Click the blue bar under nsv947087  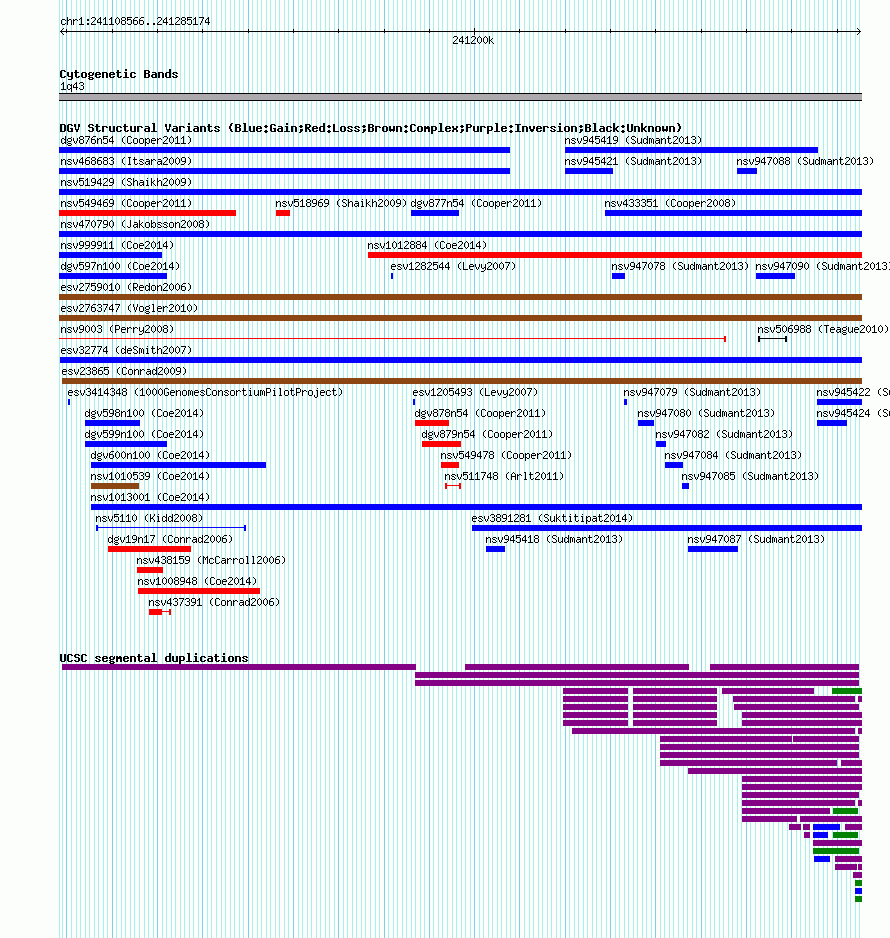click(712, 549)
